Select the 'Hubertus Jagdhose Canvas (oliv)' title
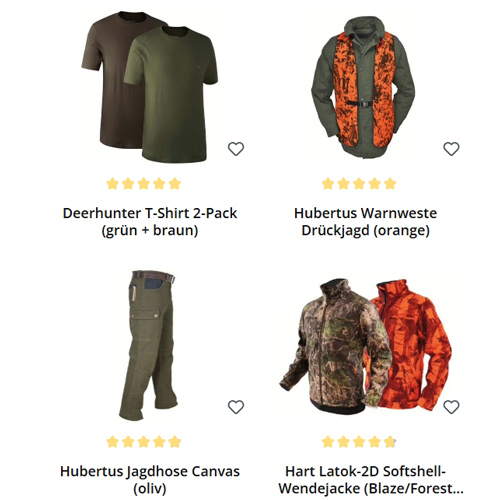Image resolution: width=500 pixels, height=500 pixels. point(150,480)
